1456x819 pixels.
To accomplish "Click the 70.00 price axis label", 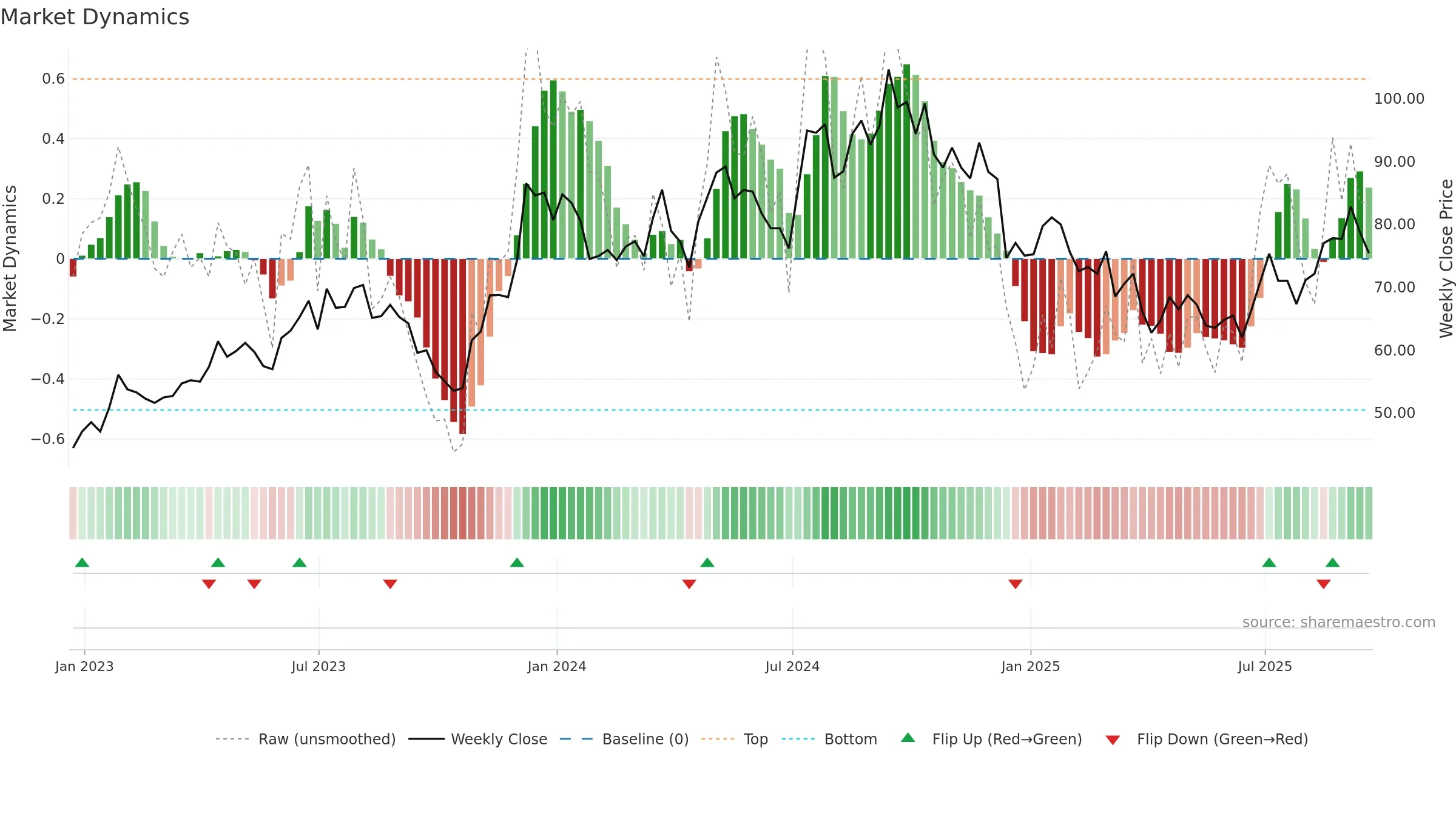I will 1395,288.
